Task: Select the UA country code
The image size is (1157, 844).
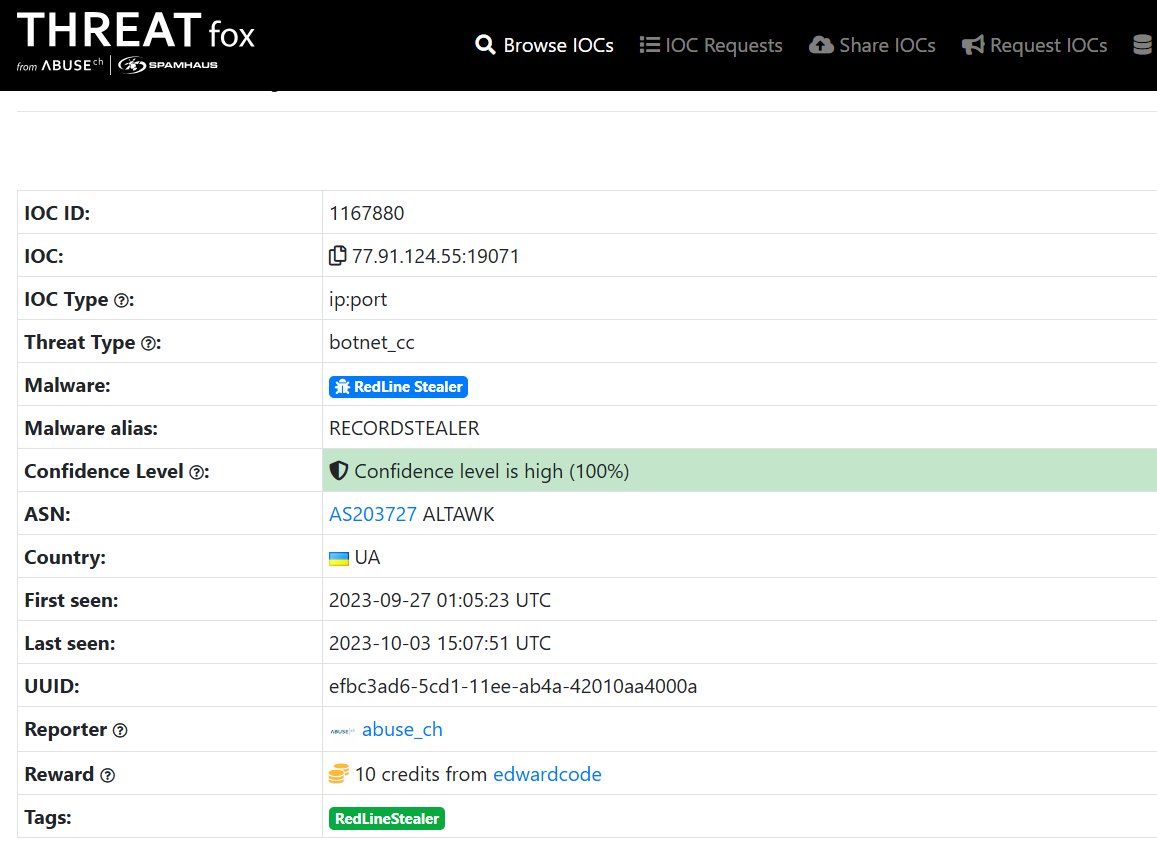Action: point(367,557)
